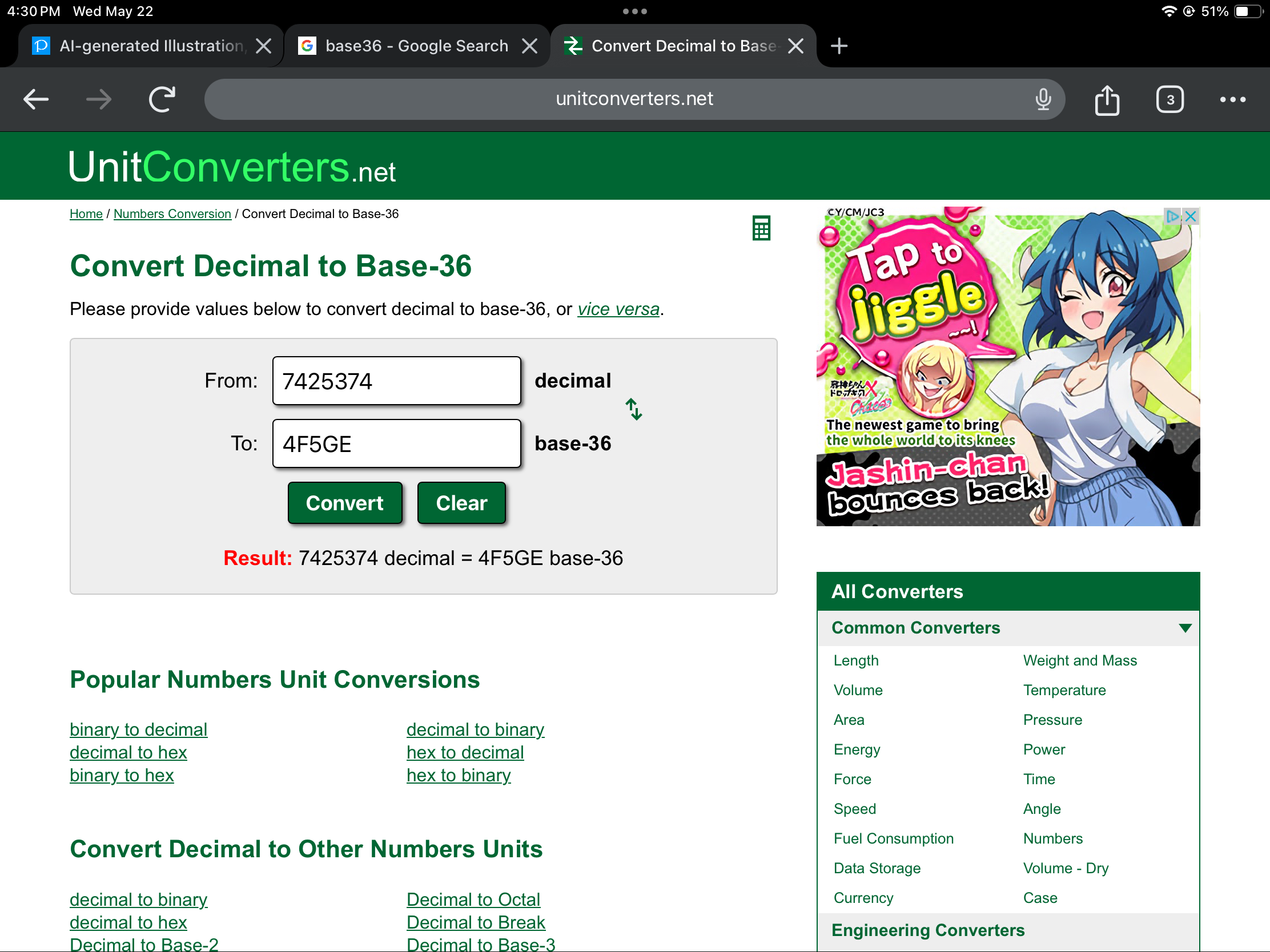1270x952 pixels.
Task: Tap the browser back arrow
Action: pyautogui.click(x=35, y=99)
